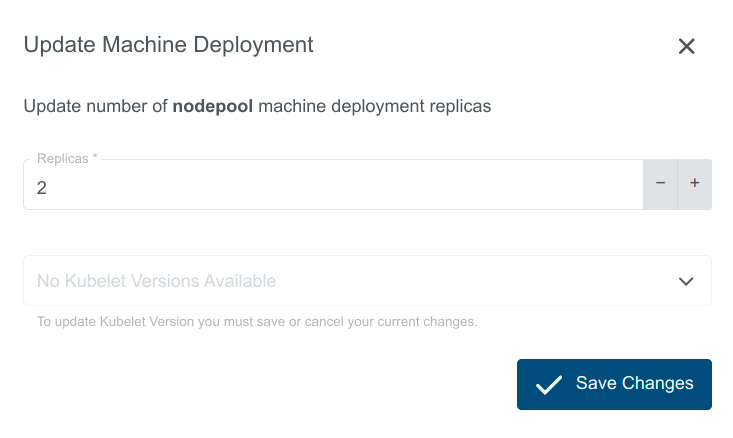The width and height of the screenshot is (733, 438).
Task: Click the word 'replicas' in the description
Action: click(x=459, y=105)
